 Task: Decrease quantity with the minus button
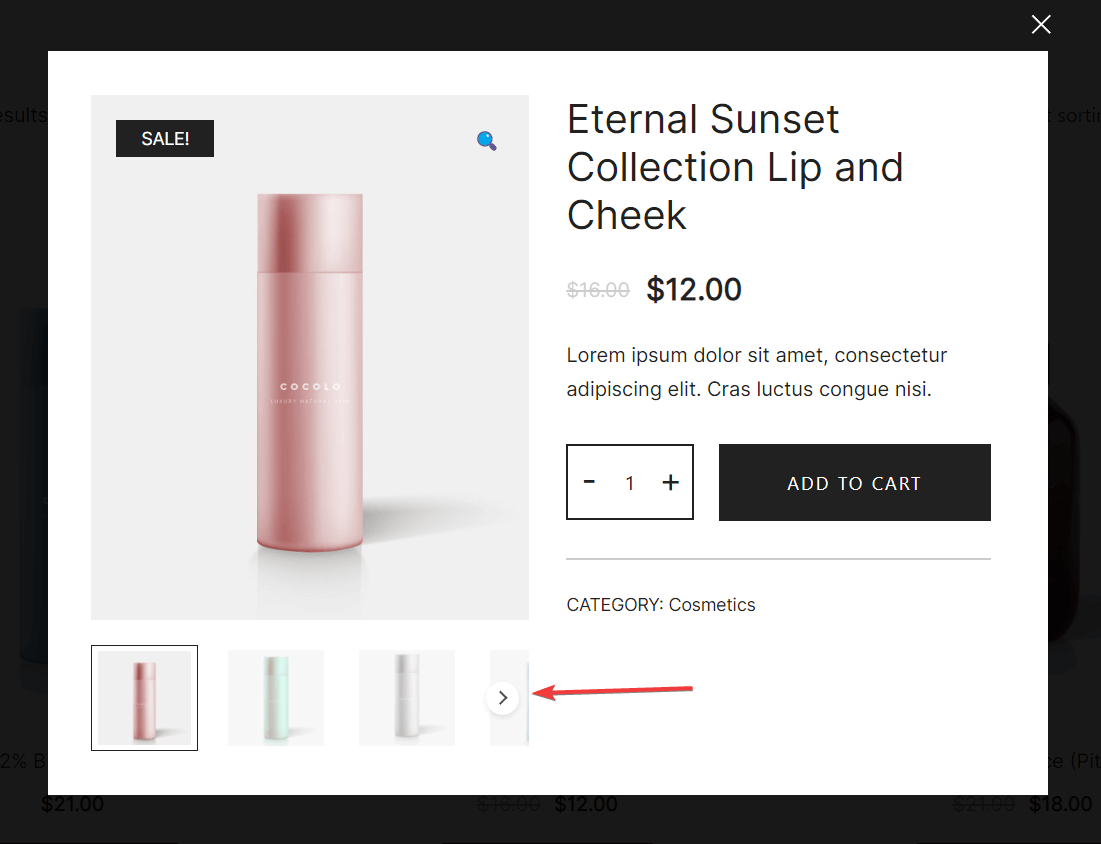tap(589, 482)
